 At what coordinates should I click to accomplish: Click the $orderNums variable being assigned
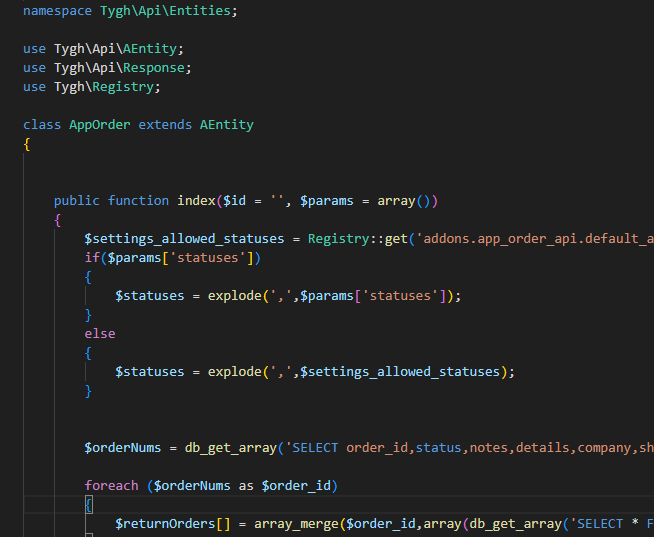[123, 447]
